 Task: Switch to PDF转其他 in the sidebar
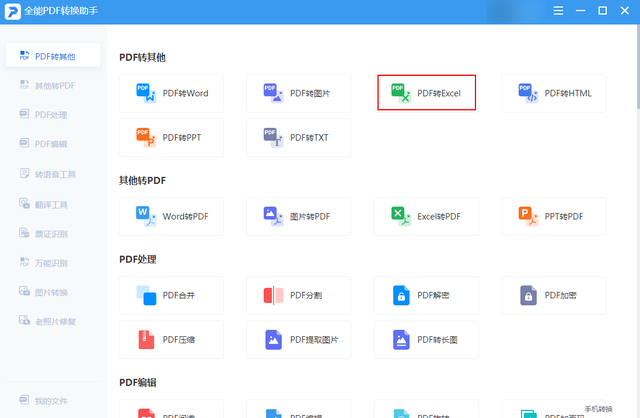coord(53,56)
